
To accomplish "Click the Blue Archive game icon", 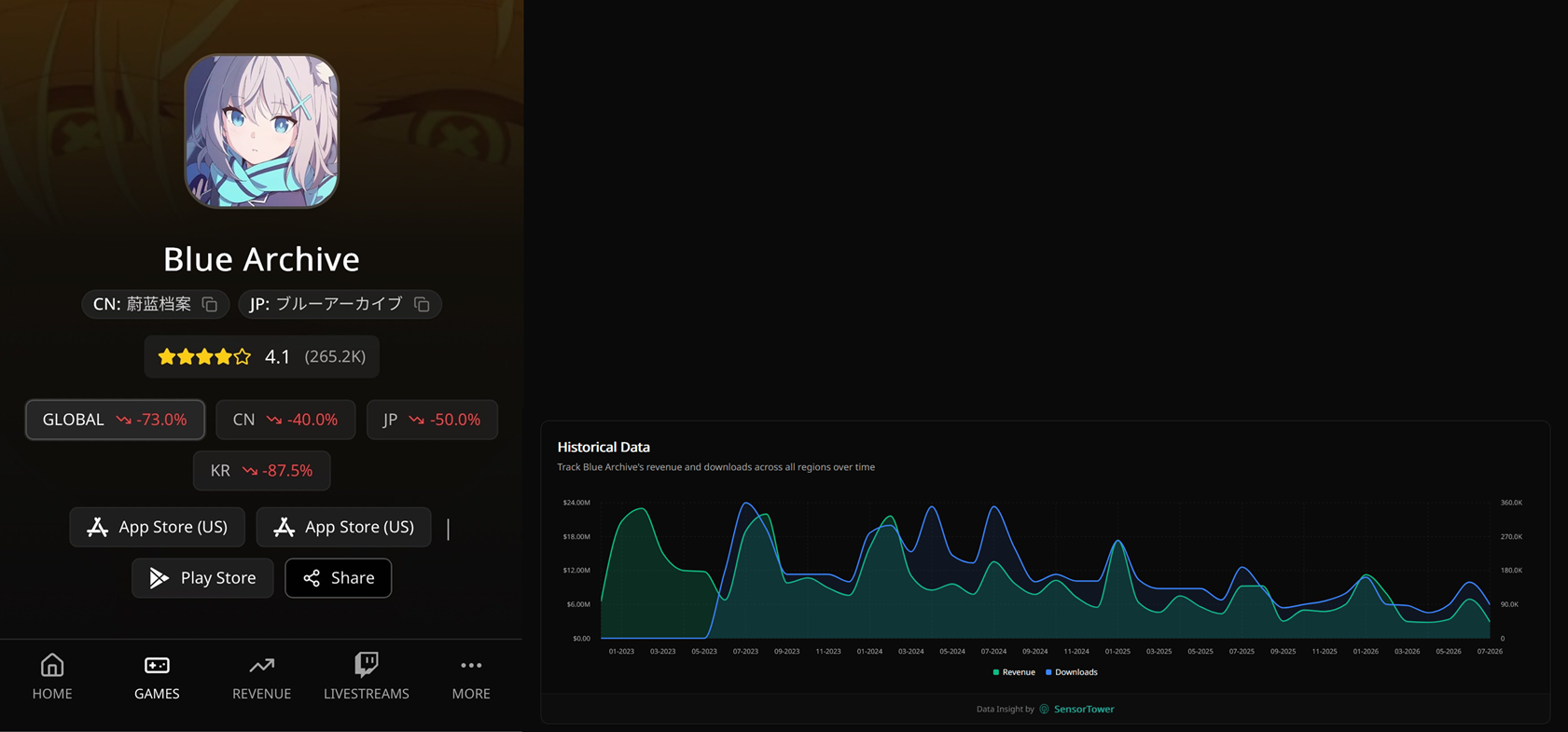I will (x=261, y=131).
